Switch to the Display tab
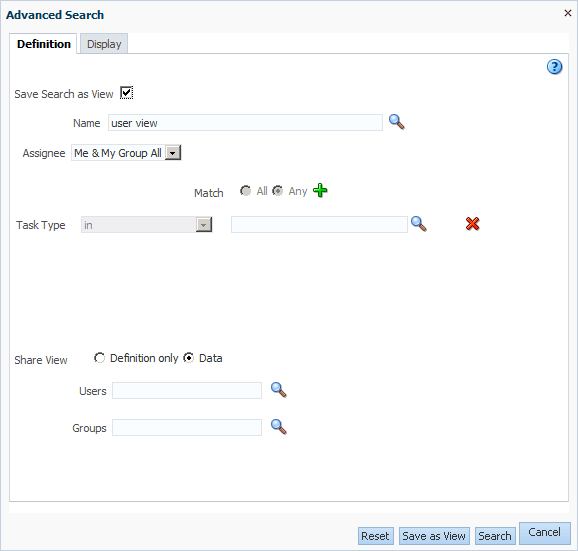 pyautogui.click(x=104, y=44)
